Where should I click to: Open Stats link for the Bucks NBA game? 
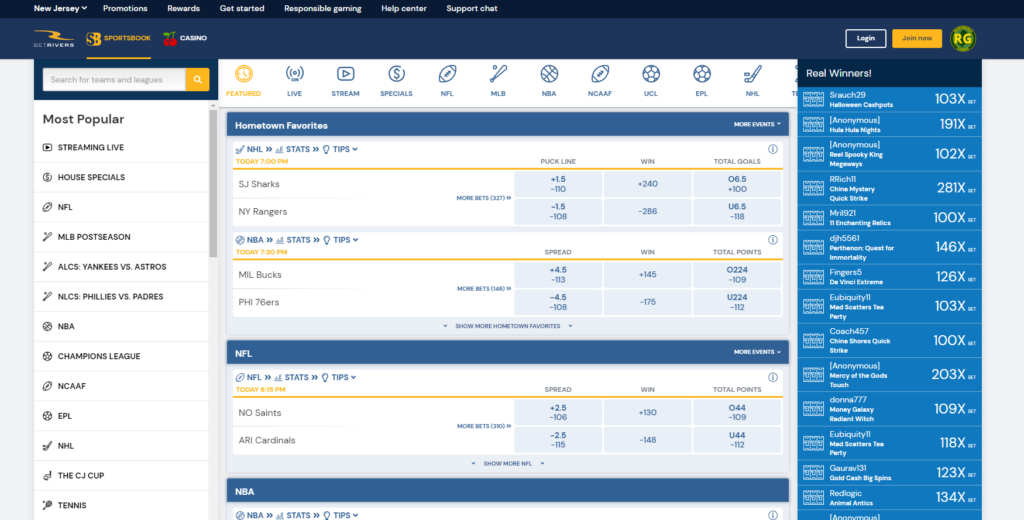[298, 240]
